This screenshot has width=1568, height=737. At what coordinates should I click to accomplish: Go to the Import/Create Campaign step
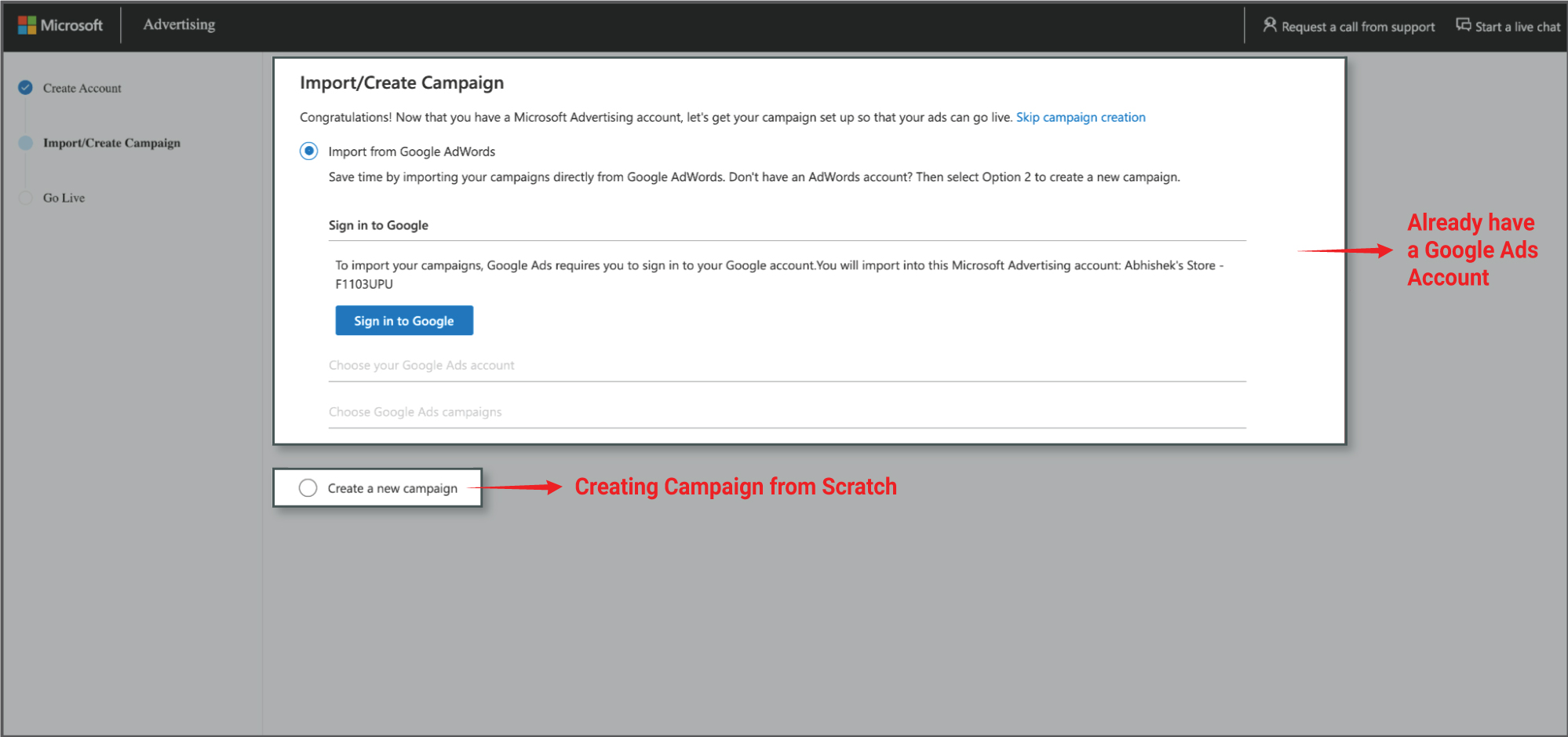coord(111,143)
